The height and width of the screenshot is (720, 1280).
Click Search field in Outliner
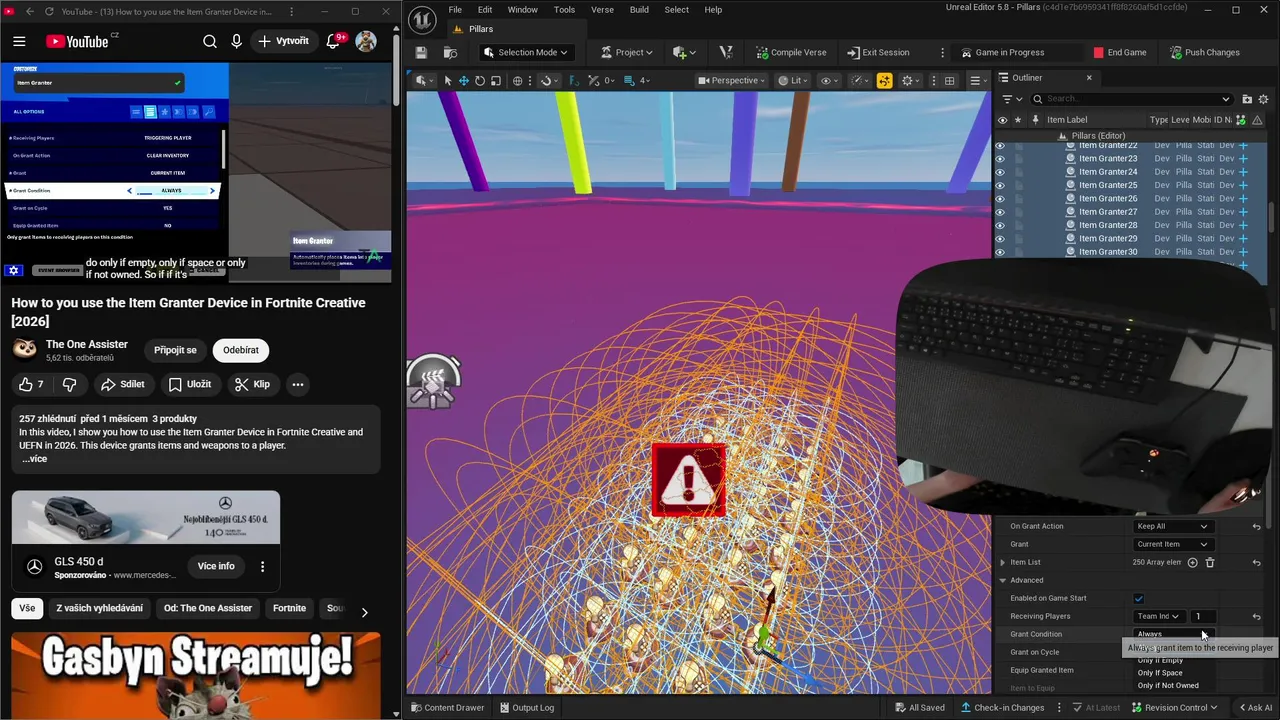1131,99
